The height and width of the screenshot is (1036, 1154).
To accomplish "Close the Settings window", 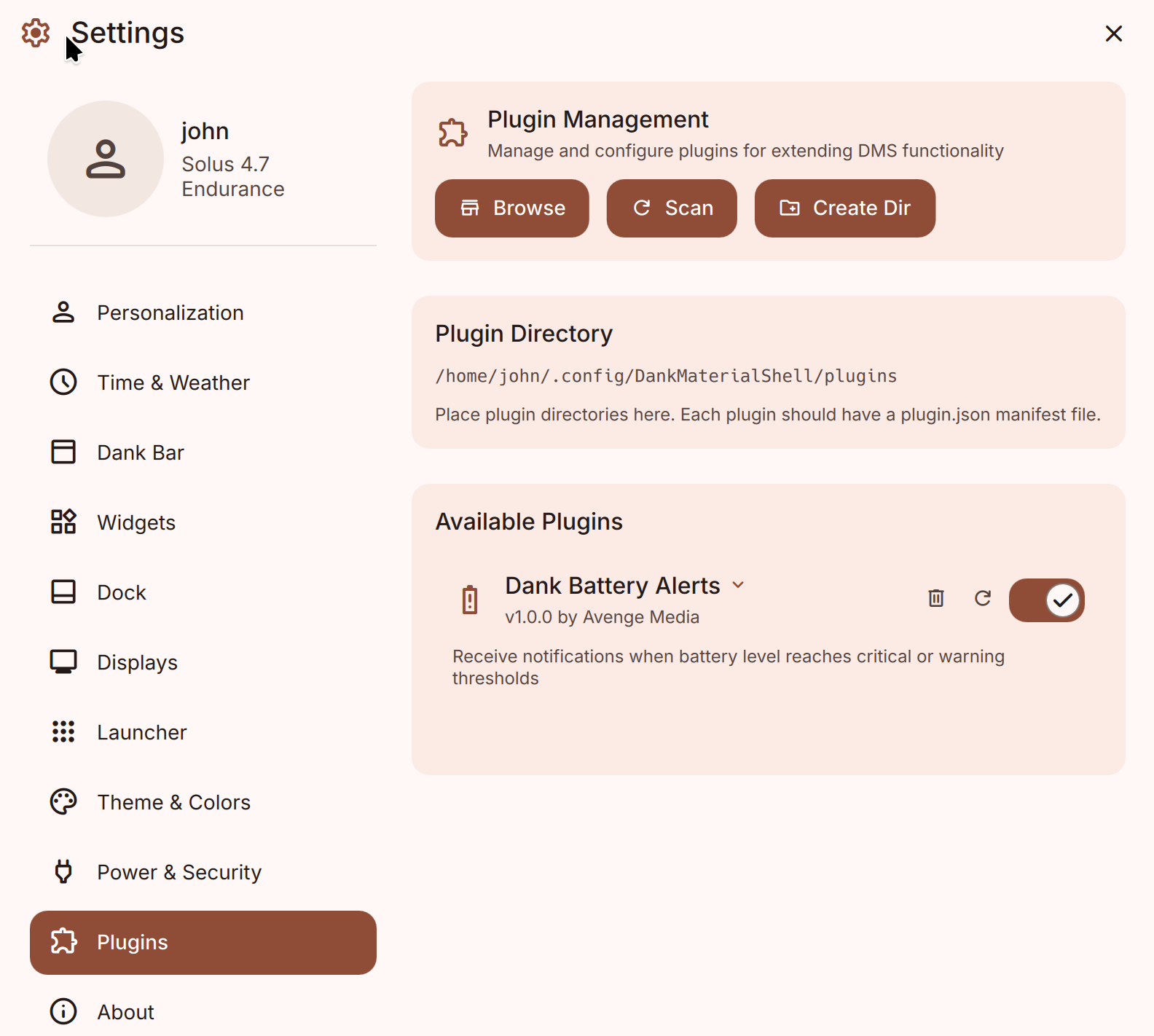I will [x=1113, y=34].
